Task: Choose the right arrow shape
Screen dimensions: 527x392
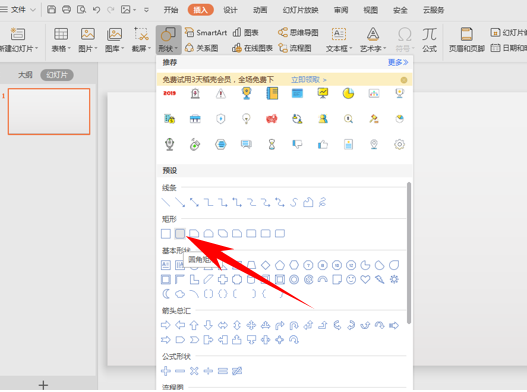Action: [166, 325]
